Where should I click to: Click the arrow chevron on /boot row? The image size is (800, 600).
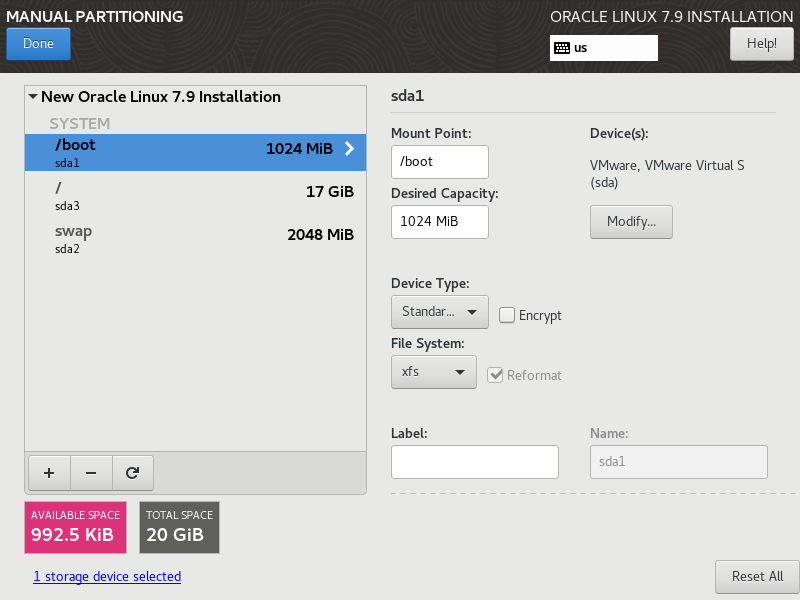pyautogui.click(x=349, y=148)
